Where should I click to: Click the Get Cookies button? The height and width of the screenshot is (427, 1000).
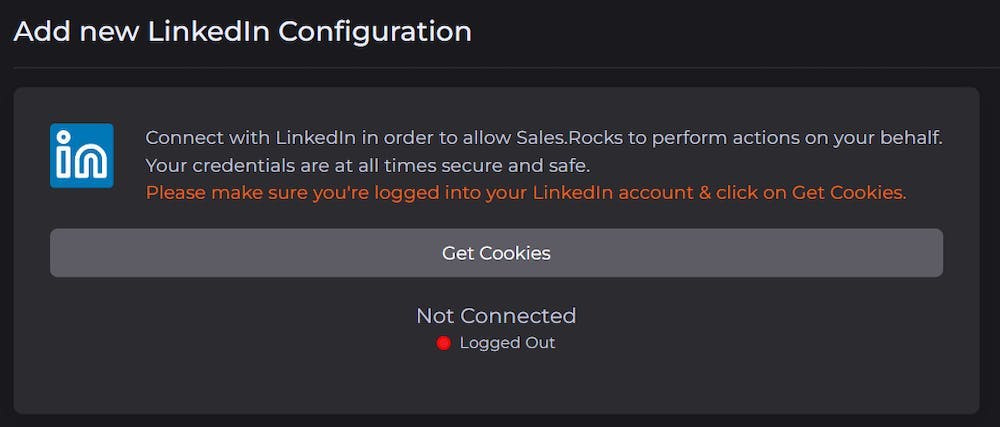pyautogui.click(x=496, y=253)
